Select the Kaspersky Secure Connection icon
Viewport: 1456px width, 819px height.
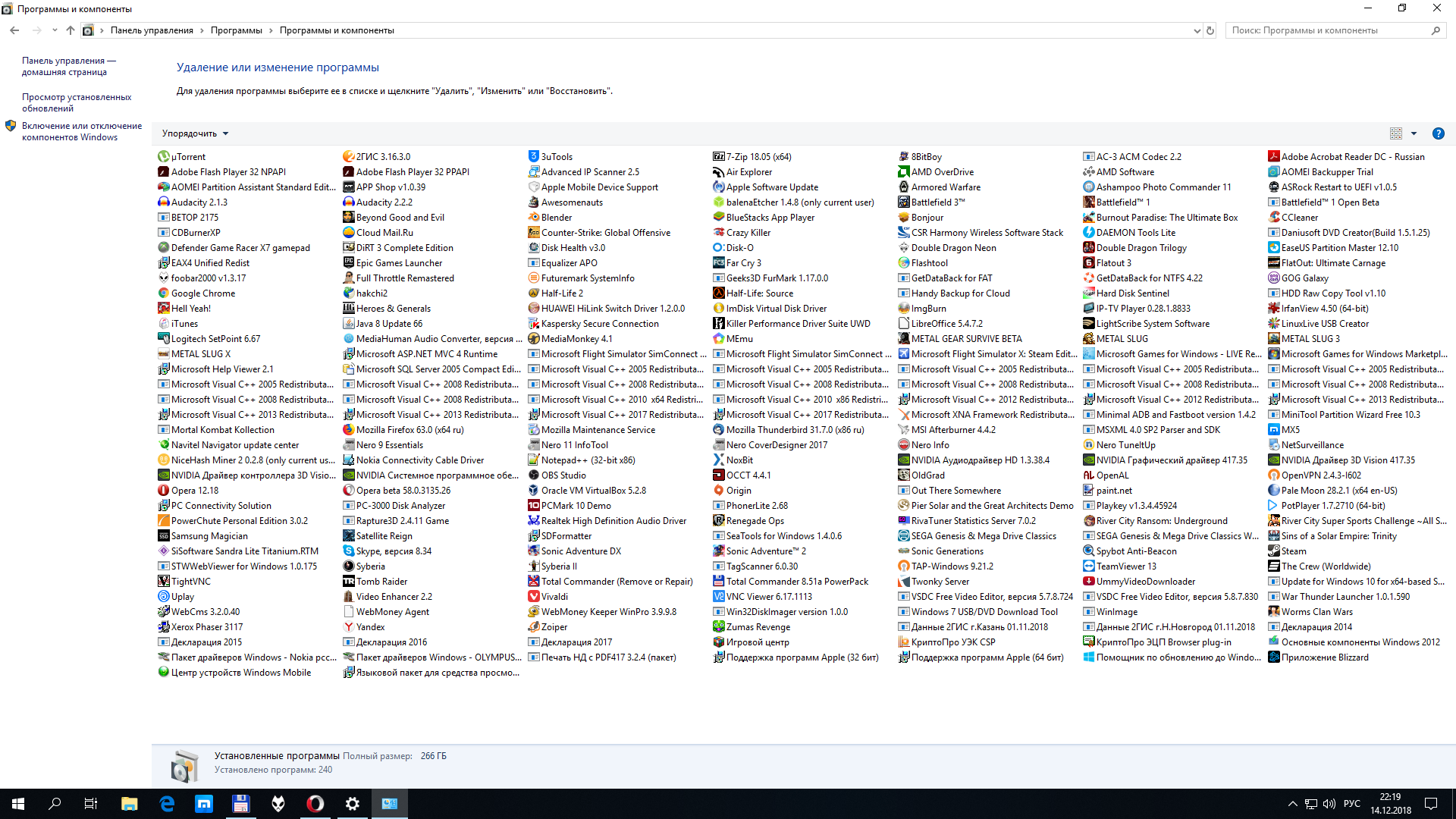click(x=533, y=324)
